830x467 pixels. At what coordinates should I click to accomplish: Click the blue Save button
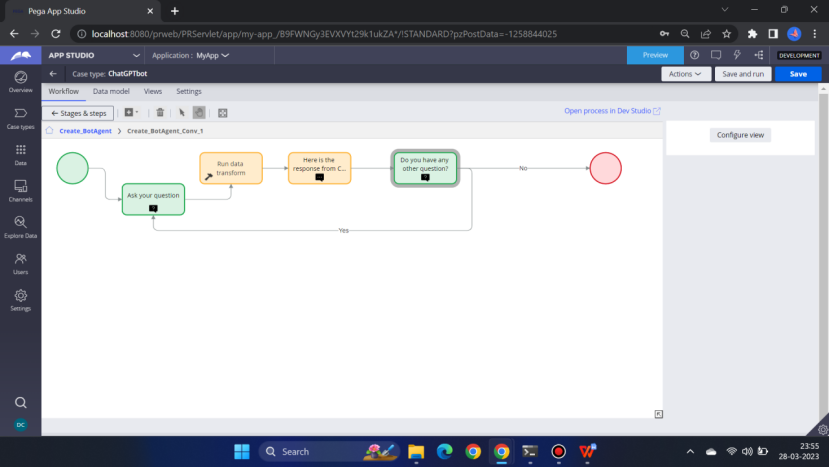798,74
